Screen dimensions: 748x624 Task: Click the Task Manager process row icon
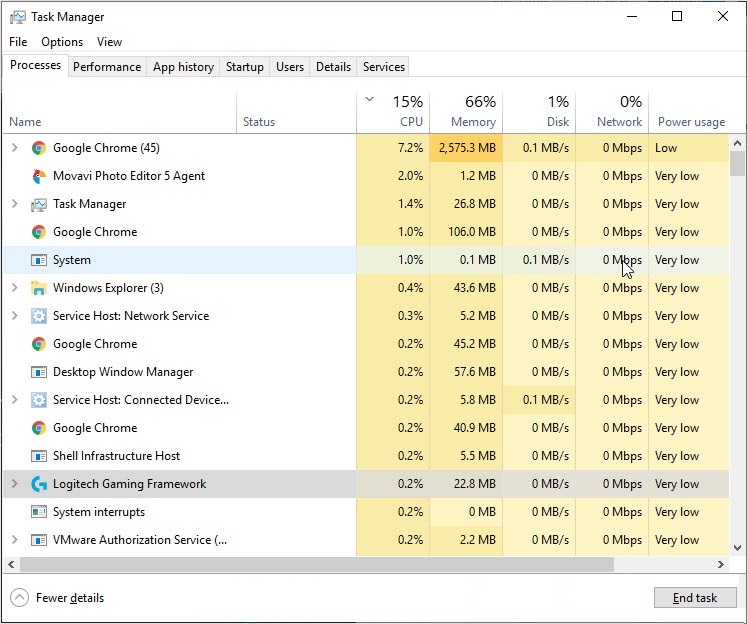coord(39,204)
